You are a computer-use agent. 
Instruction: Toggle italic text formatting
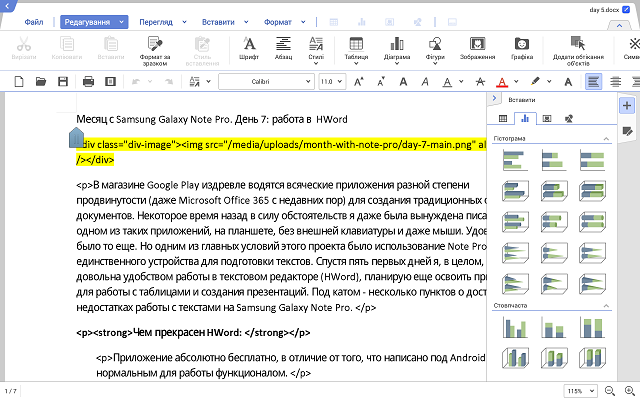[x=425, y=82]
